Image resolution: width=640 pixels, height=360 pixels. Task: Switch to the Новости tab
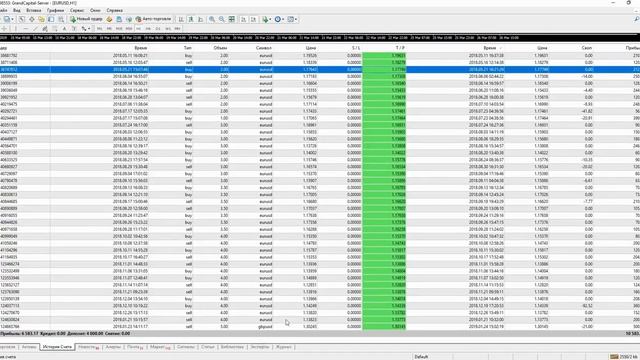tap(88, 347)
